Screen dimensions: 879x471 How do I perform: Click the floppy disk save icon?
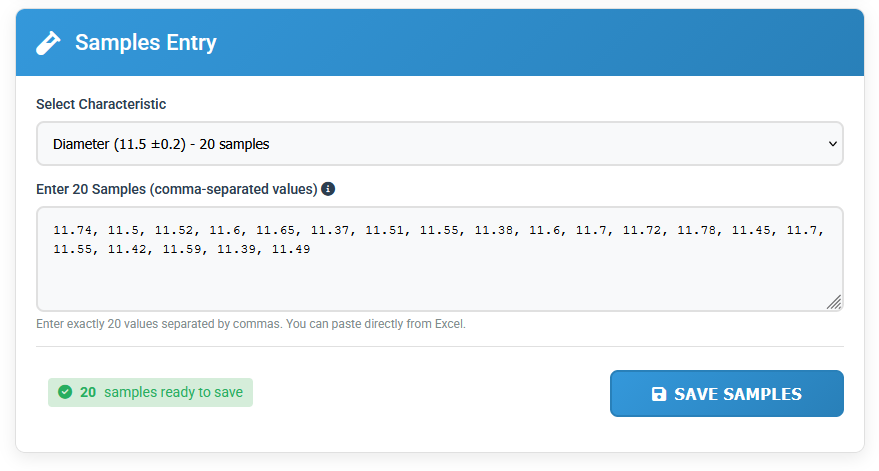click(659, 394)
